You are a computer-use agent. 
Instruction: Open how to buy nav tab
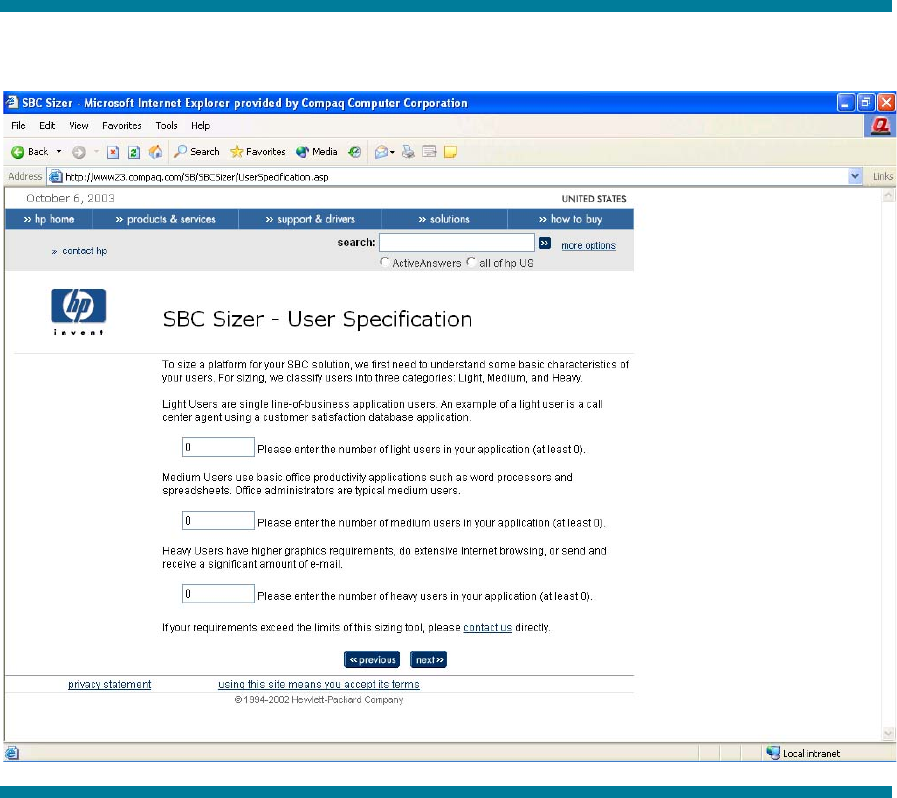[570, 219]
